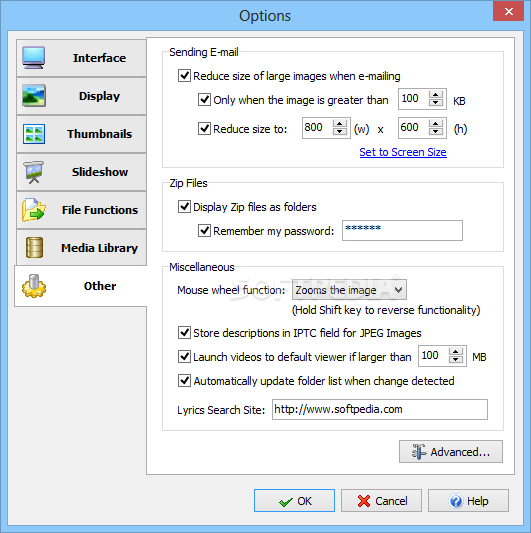Screen dimensions: 531x533
Task: Switch to the Display tab
Action: click(x=81, y=96)
